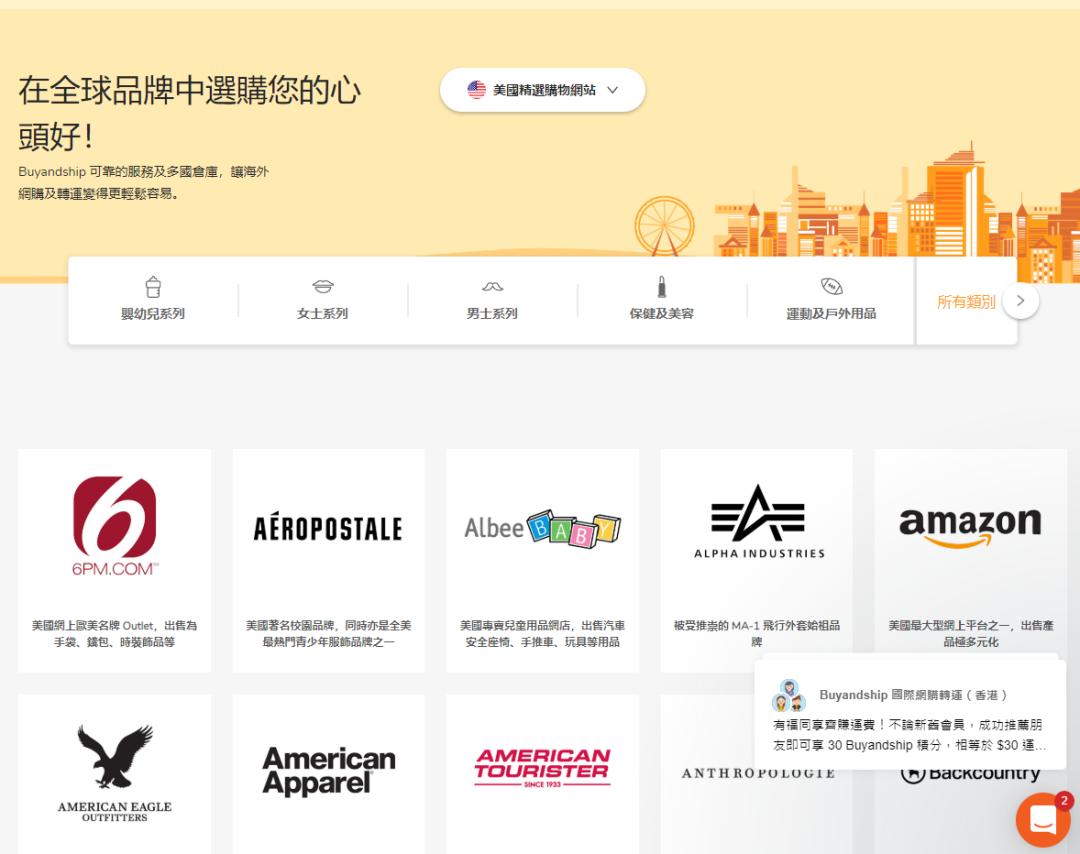
Task: Click the Albee Baby logo
Action: coord(542,527)
